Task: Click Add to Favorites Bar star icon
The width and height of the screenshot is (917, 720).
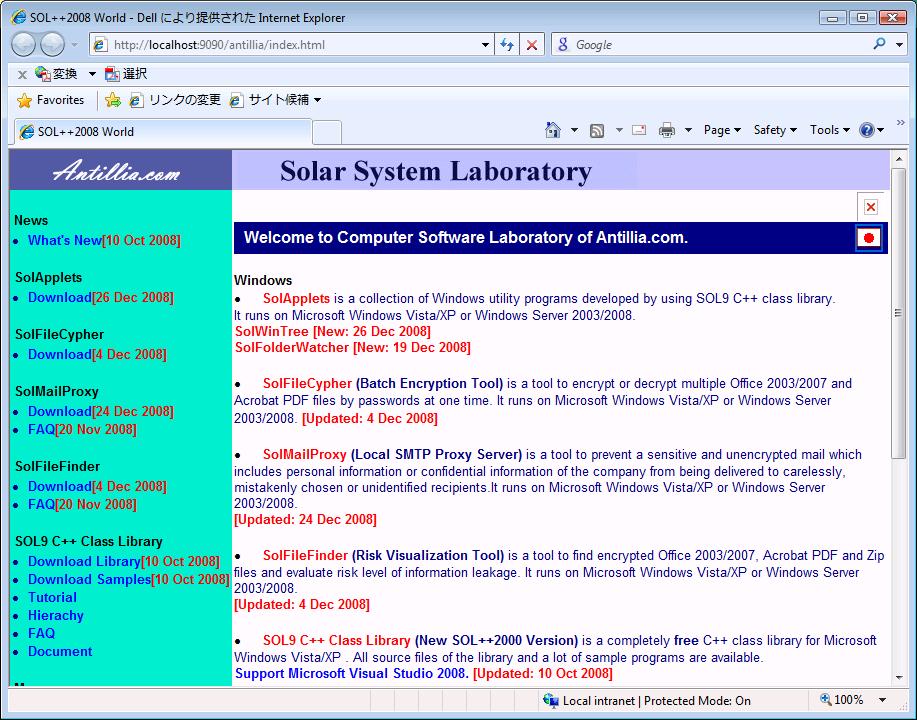Action: (113, 100)
